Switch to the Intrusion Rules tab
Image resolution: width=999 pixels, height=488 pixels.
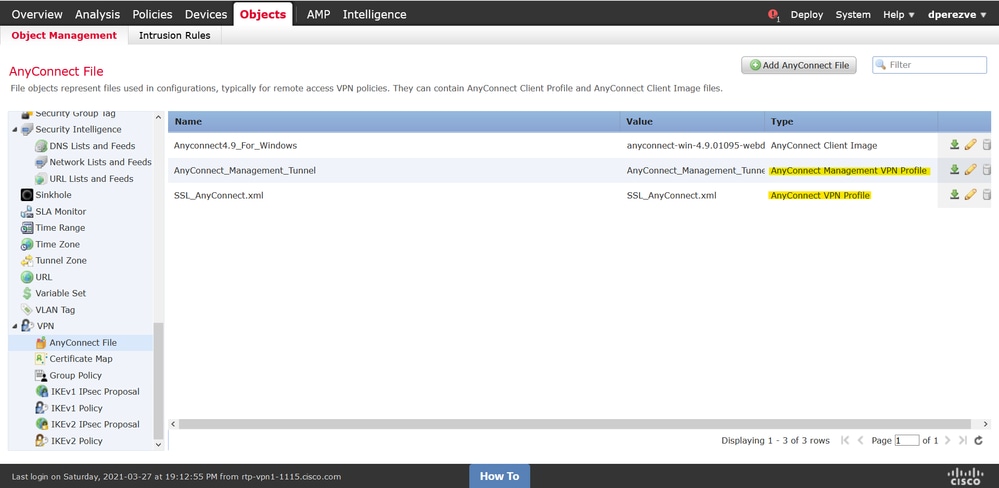[x=175, y=36]
